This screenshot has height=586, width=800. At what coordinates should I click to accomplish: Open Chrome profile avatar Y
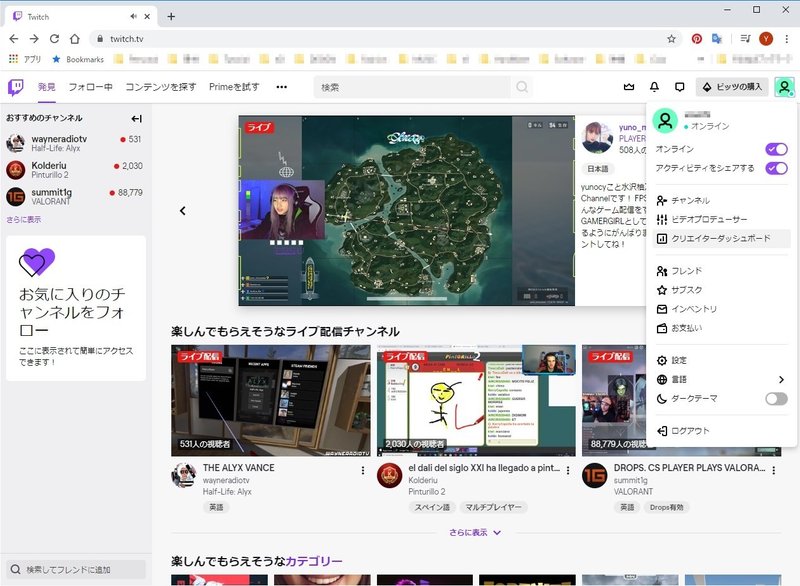coord(766,39)
